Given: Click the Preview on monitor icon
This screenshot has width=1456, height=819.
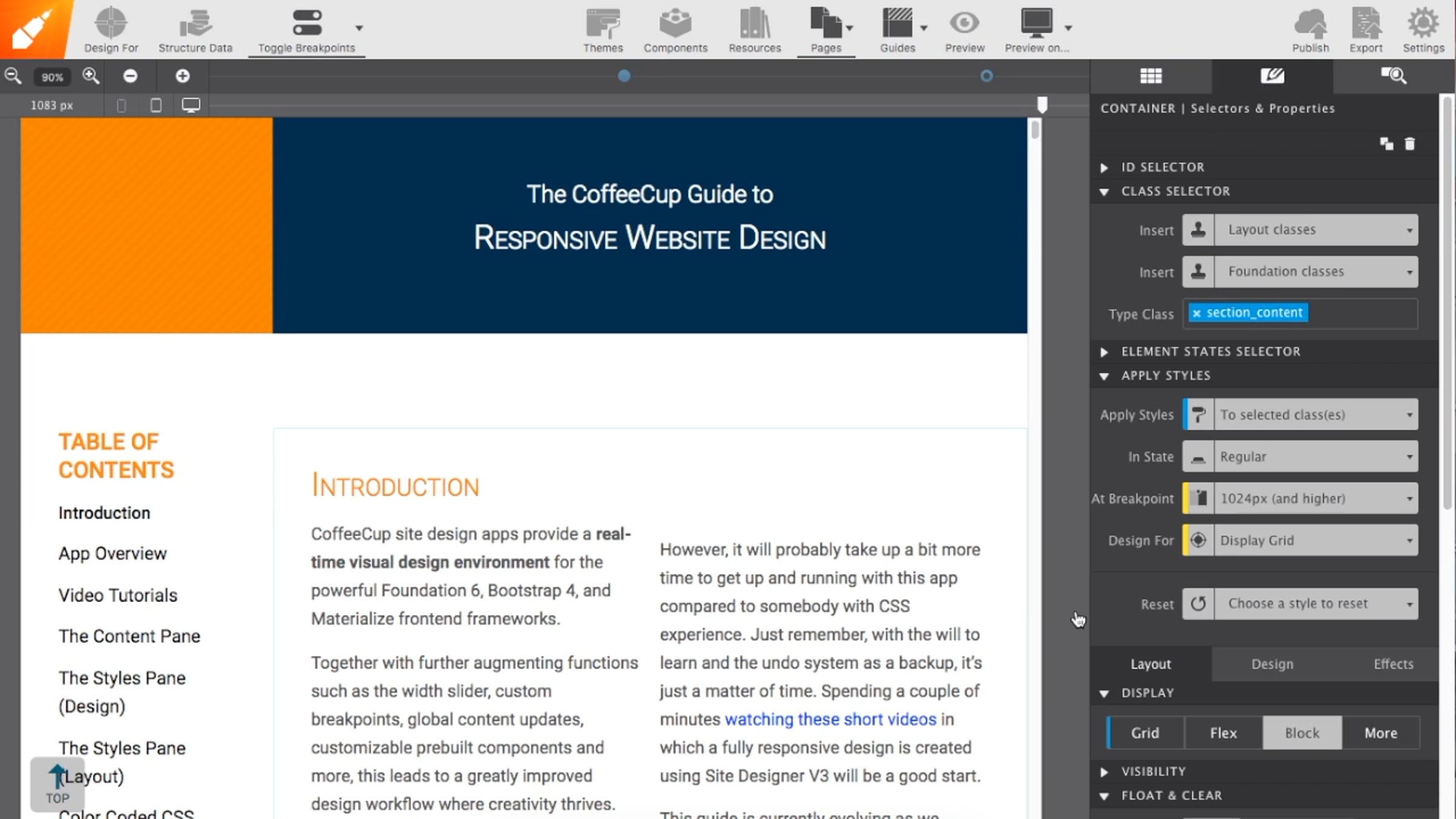Looking at the screenshot, I should pyautogui.click(x=1036, y=23).
